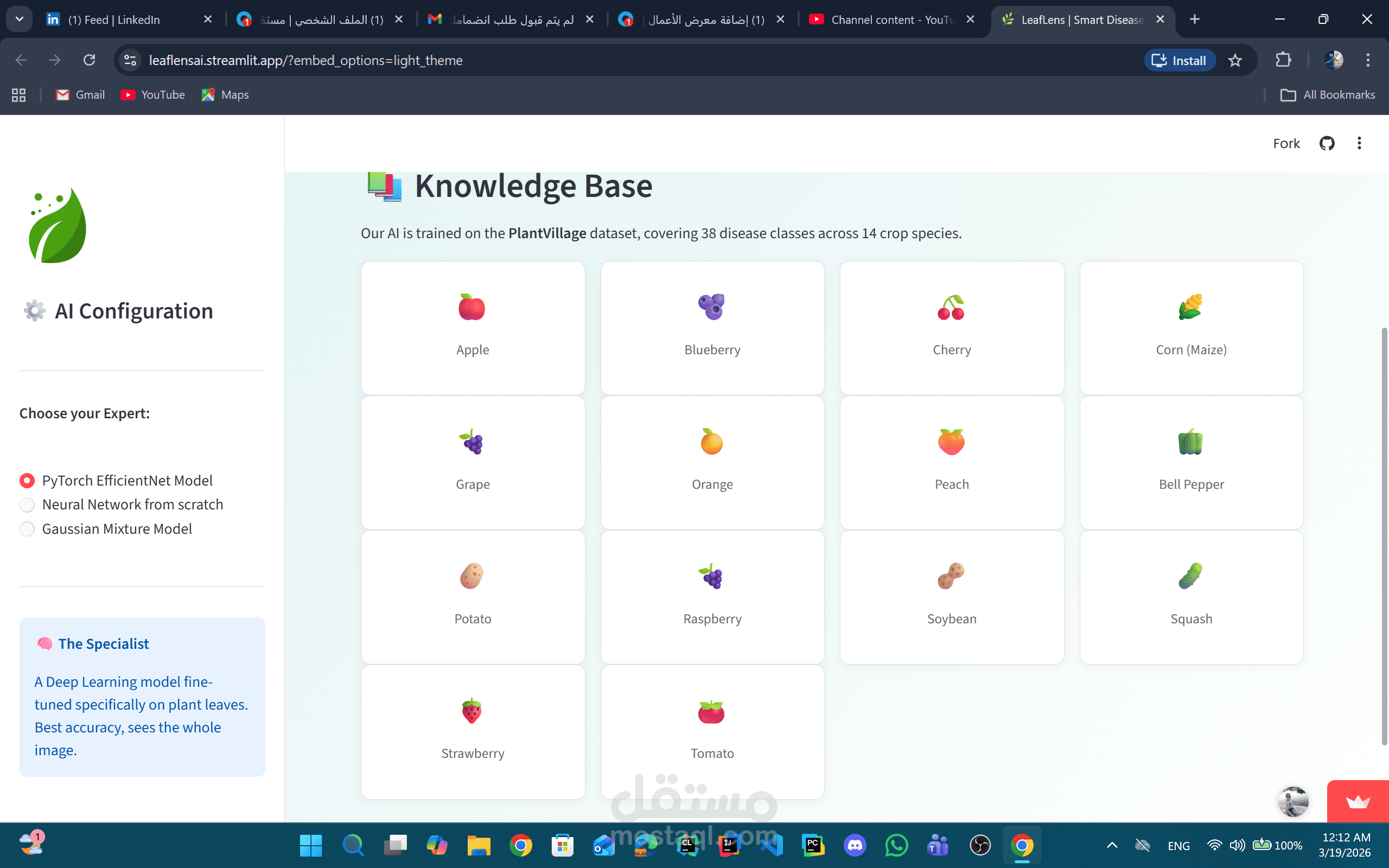This screenshot has width=1389, height=868.
Task: Switch to Channel content YouTube tab
Action: pos(890,20)
